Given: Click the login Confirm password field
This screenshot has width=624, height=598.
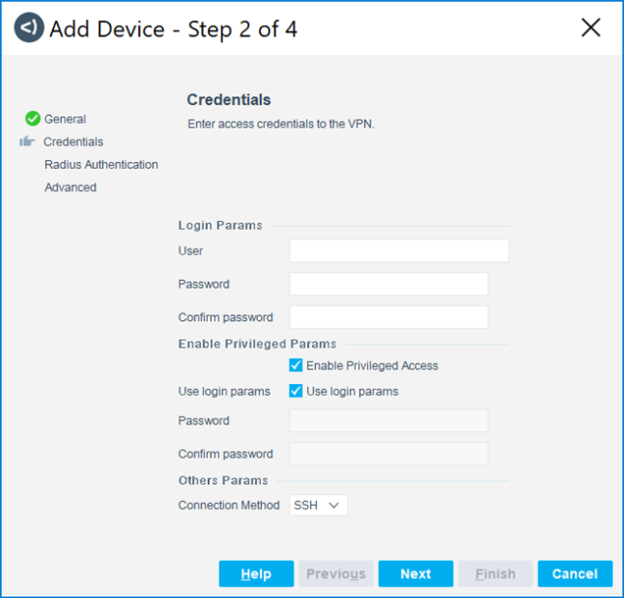Looking at the screenshot, I should [x=389, y=317].
